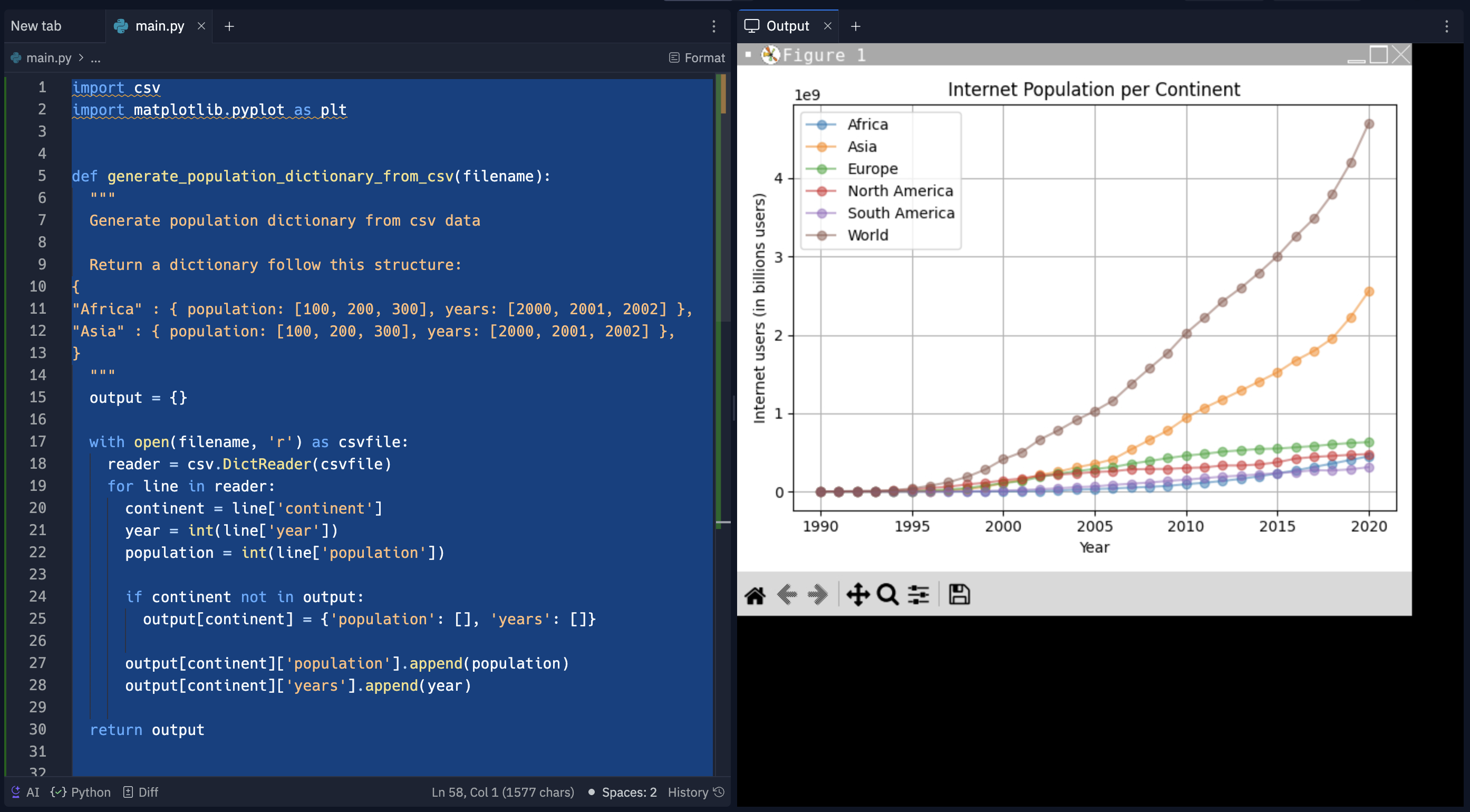
Task: Enable zoom-to-rectangle mode in the figure toolbar
Action: pyautogui.click(x=887, y=594)
